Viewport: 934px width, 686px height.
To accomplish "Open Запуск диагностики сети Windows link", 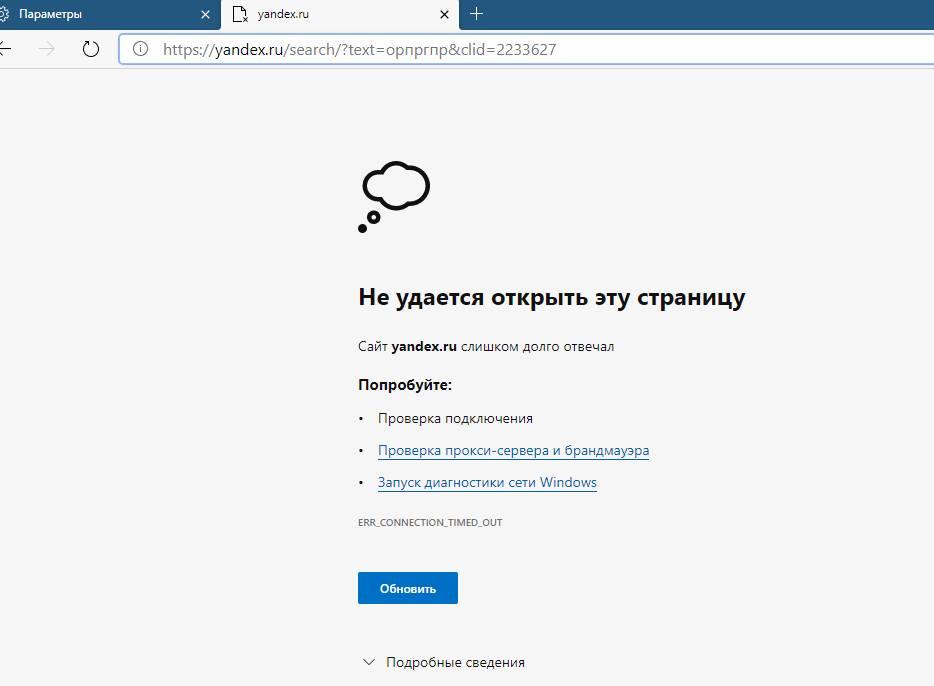I will point(487,483).
